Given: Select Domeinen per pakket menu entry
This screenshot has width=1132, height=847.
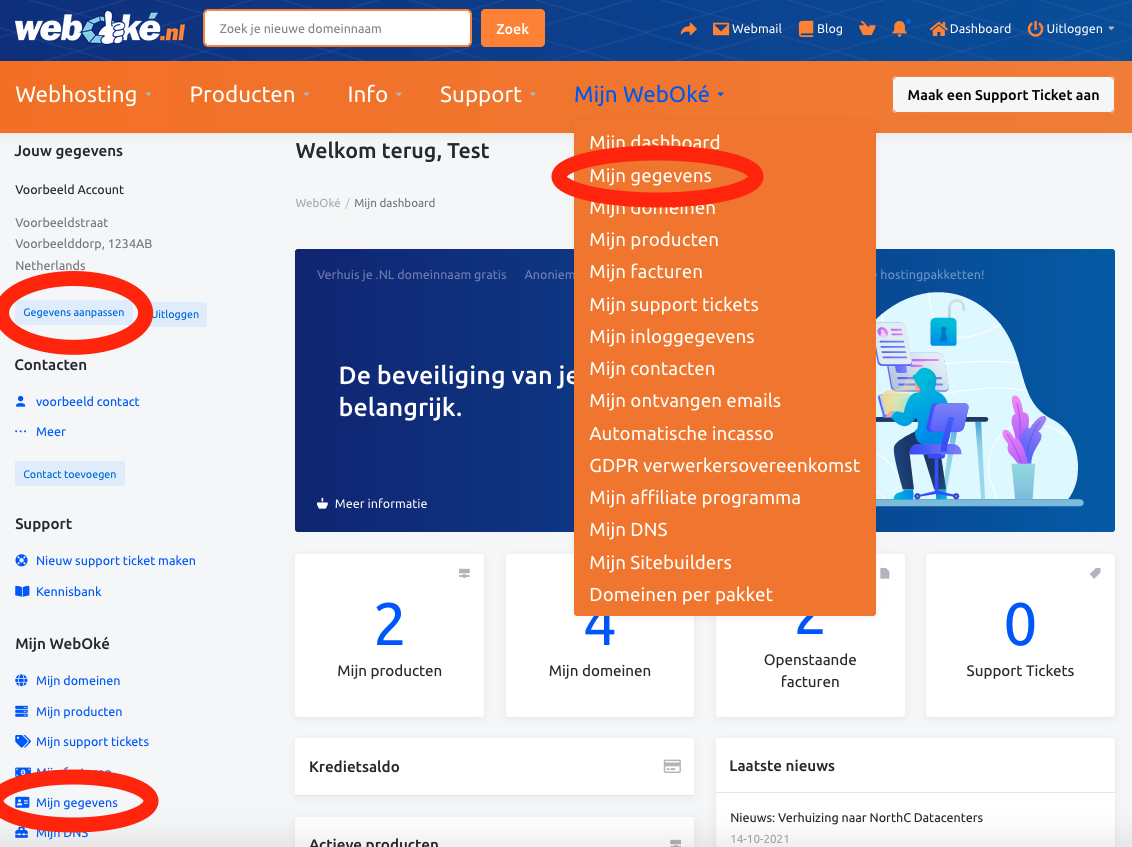Looking at the screenshot, I should (x=681, y=594).
